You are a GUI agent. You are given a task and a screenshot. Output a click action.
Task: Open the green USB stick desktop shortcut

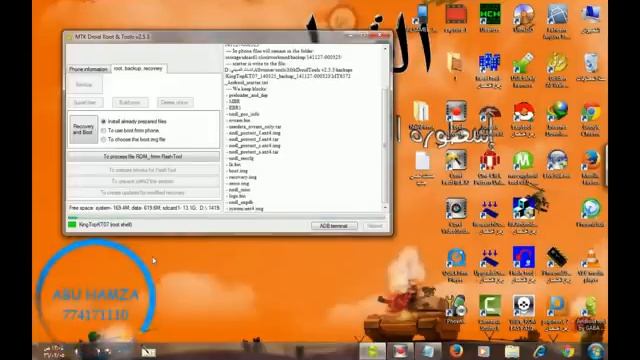pyautogui.click(x=523, y=70)
